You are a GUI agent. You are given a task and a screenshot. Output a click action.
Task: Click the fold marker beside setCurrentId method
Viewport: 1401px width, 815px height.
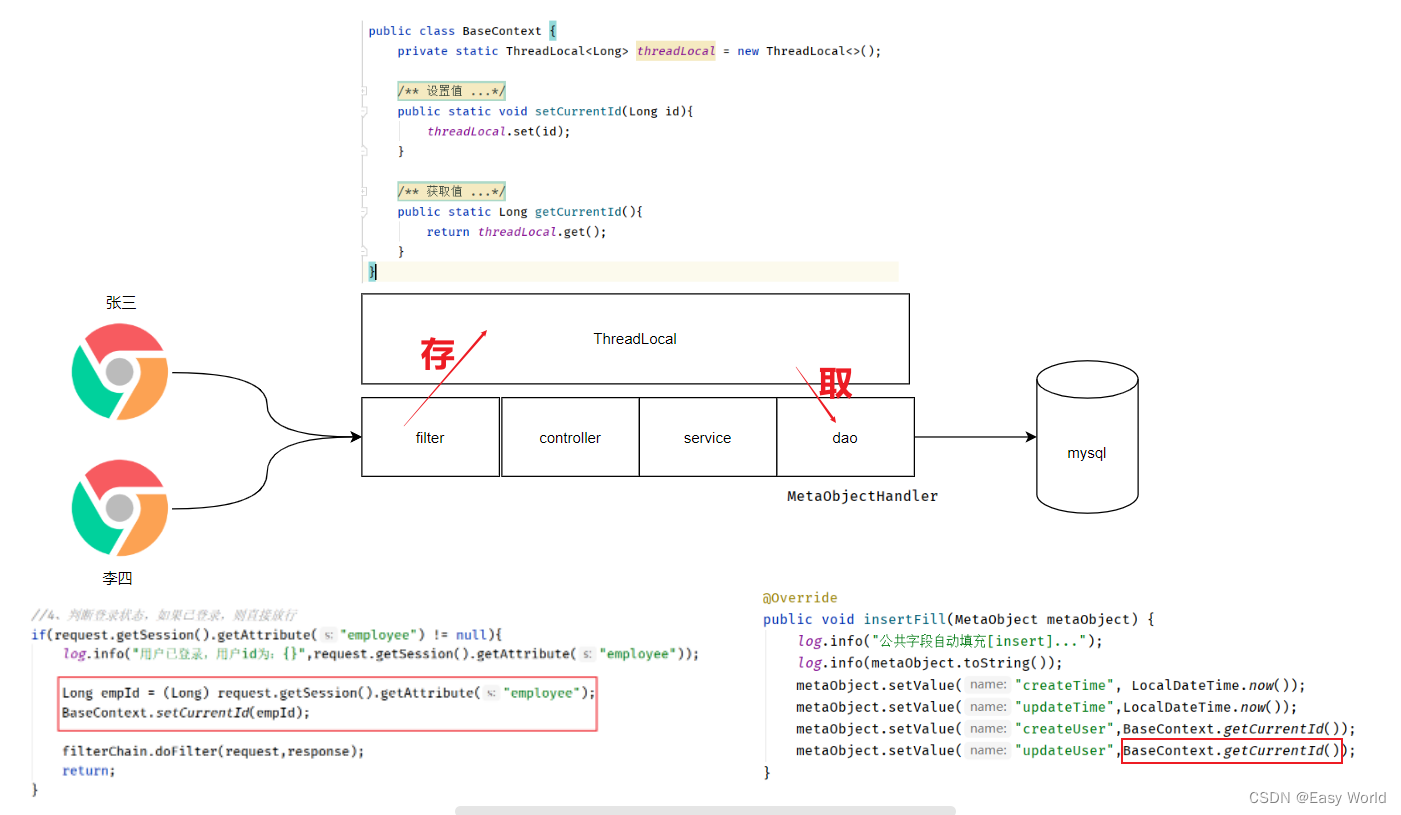(363, 111)
